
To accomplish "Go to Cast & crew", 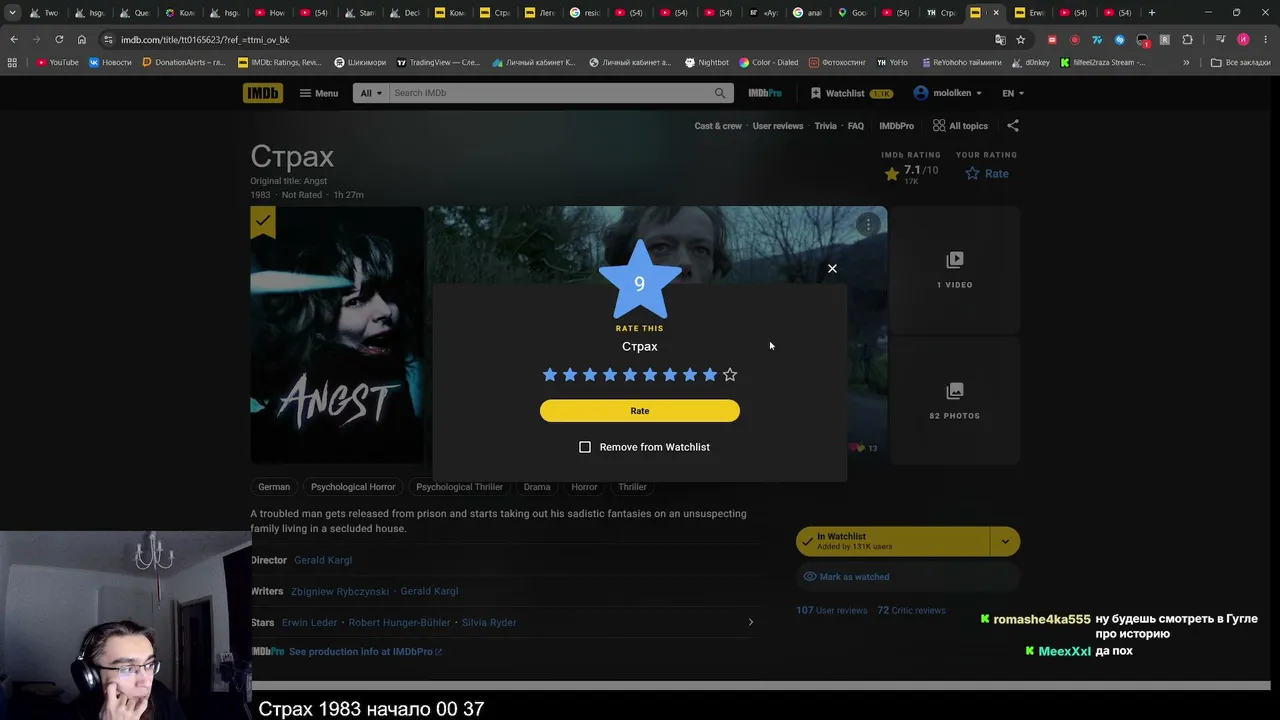I will coord(718,126).
